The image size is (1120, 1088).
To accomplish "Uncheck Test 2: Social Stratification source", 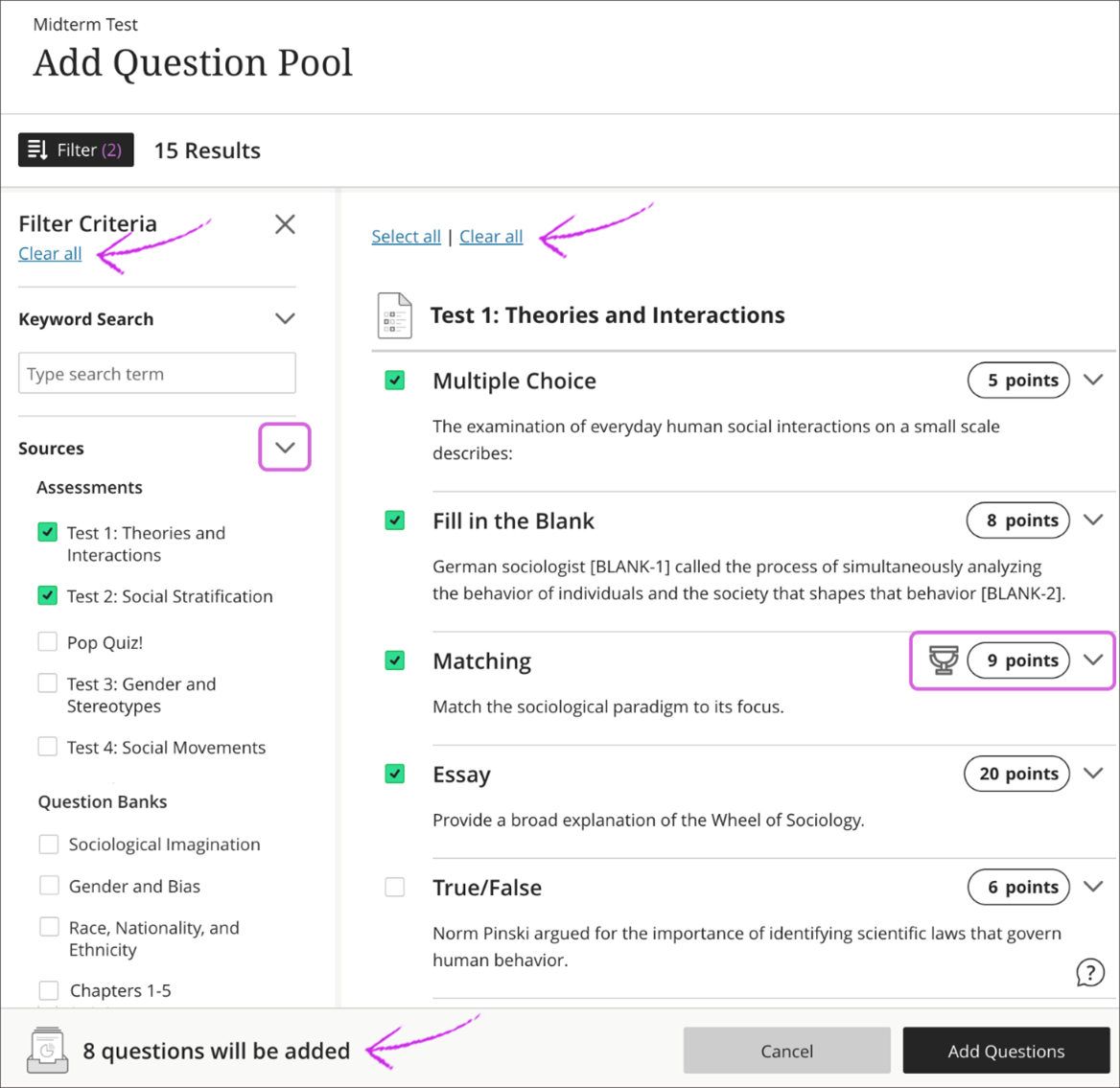I will (47, 595).
